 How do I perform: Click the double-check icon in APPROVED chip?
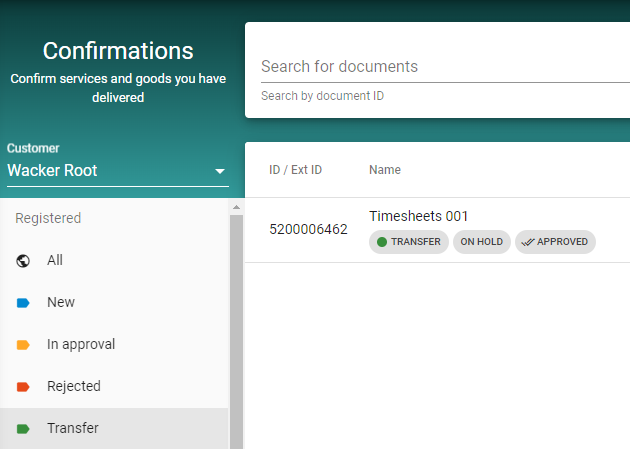click(x=527, y=242)
